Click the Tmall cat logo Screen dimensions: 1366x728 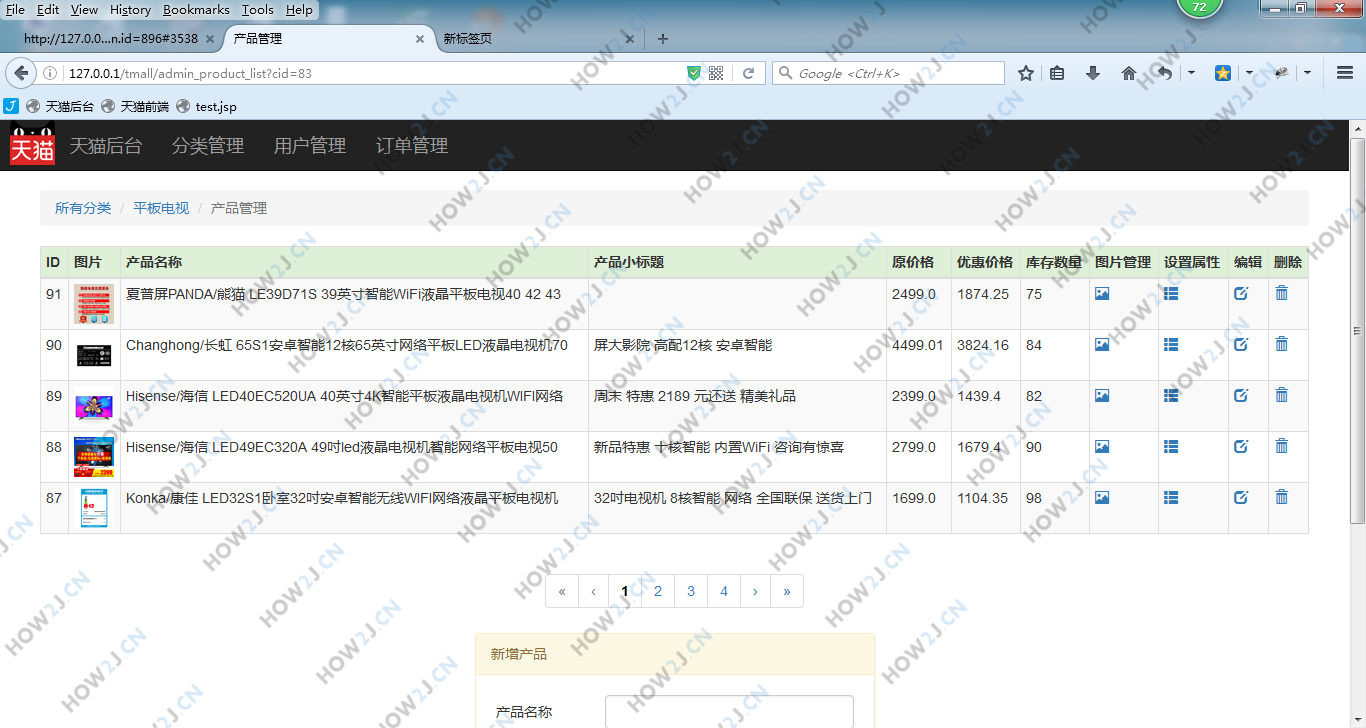32,145
